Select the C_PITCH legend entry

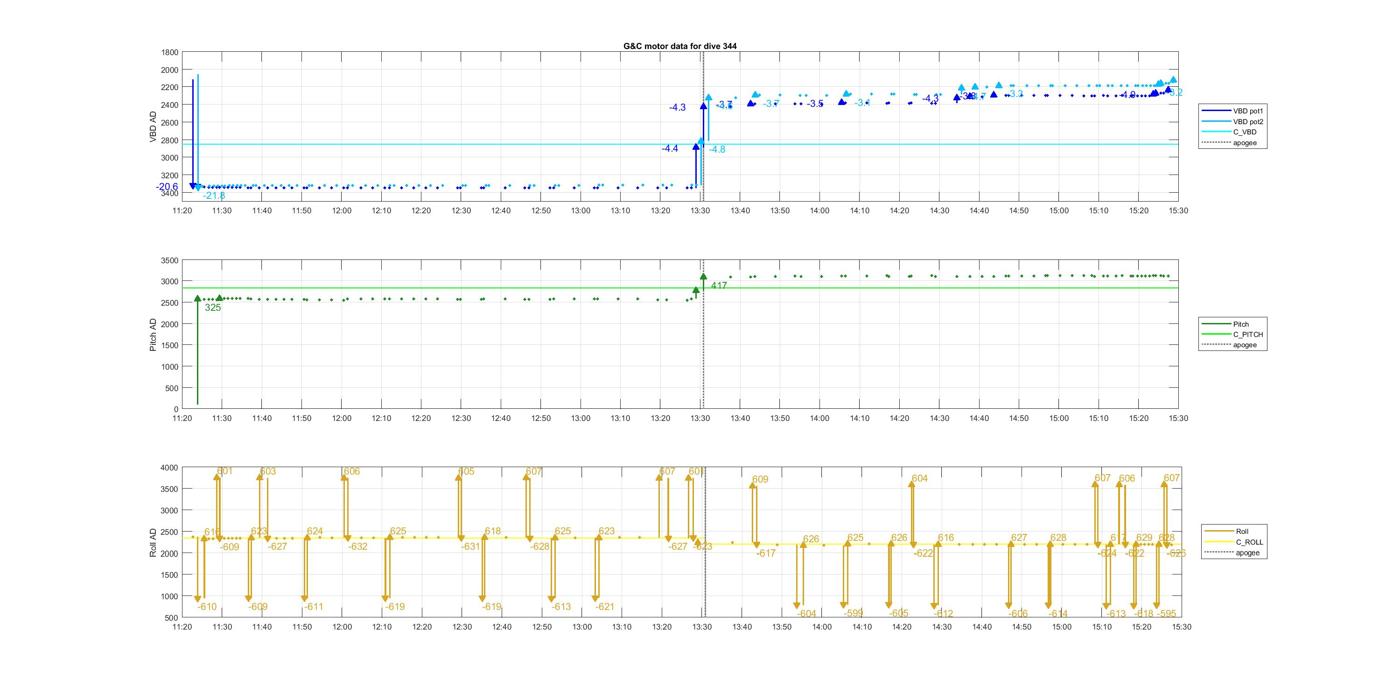tap(1233, 334)
